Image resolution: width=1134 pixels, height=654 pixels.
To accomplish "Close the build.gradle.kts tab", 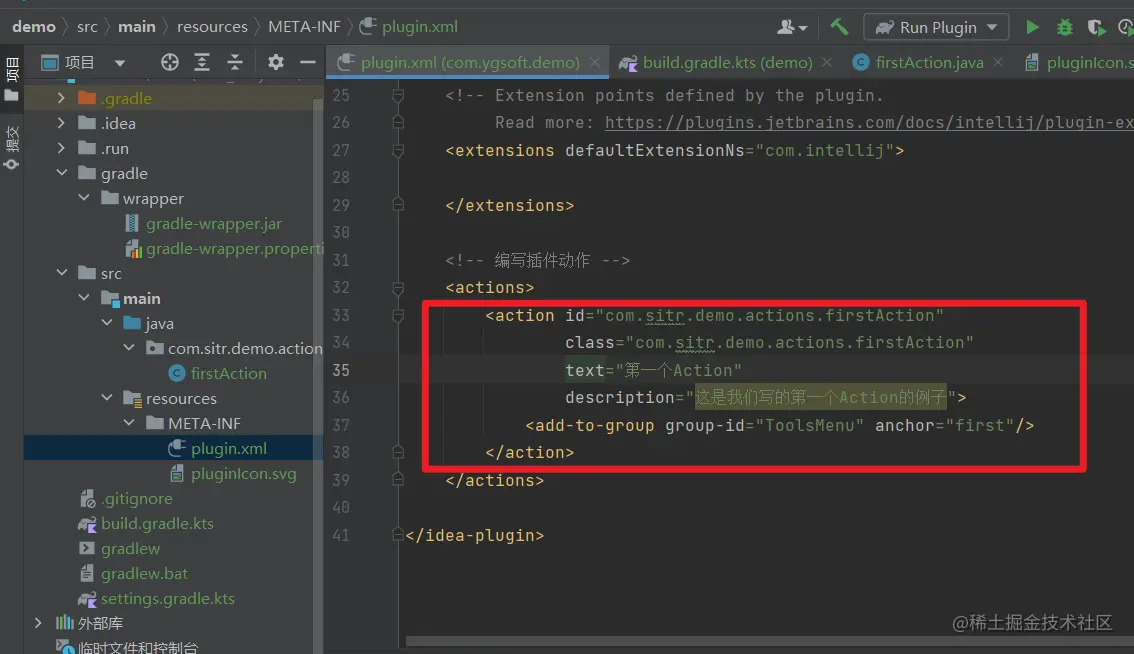I will [827, 62].
